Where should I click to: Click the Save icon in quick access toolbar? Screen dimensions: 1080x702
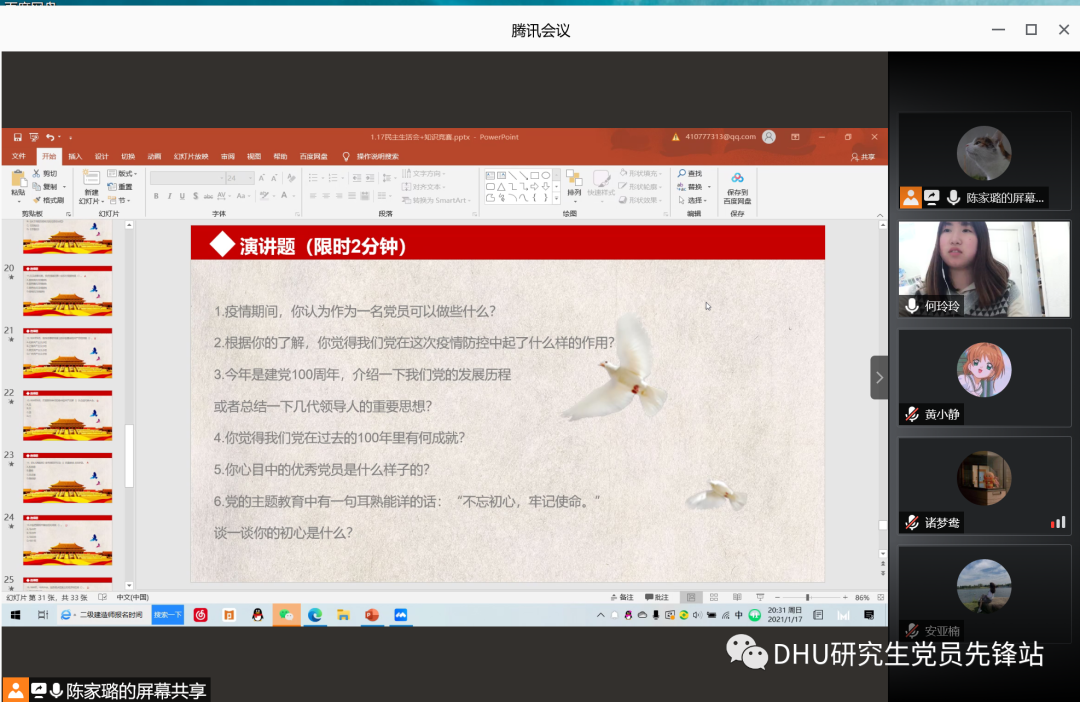pyautogui.click(x=18, y=137)
